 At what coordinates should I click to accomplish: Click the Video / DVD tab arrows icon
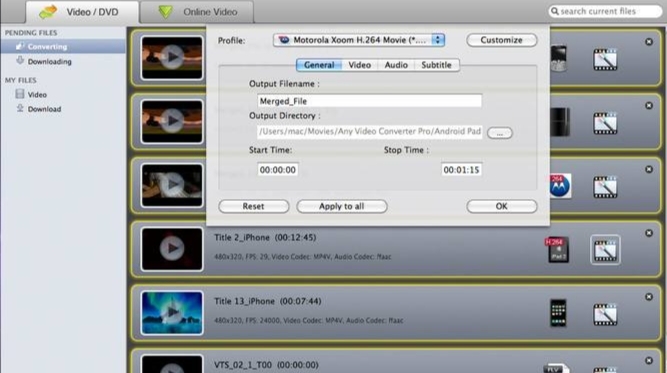[48, 11]
